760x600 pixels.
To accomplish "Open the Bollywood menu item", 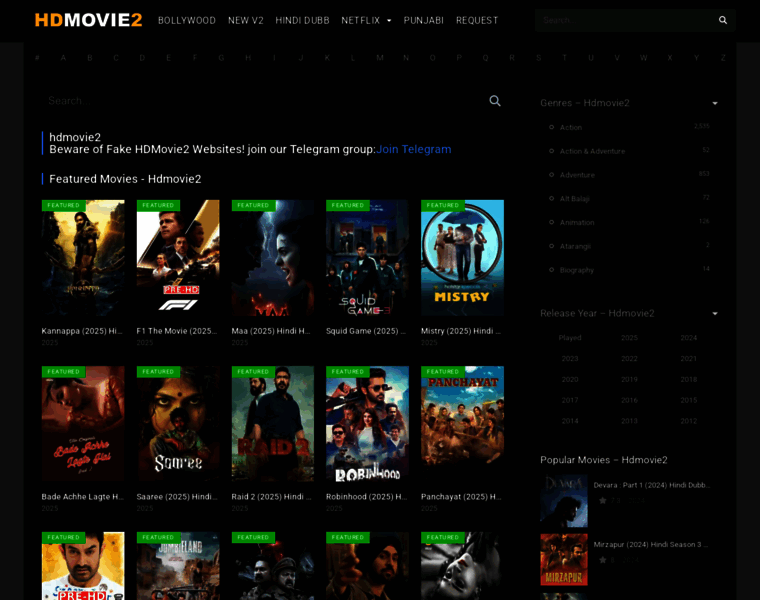I will [187, 20].
